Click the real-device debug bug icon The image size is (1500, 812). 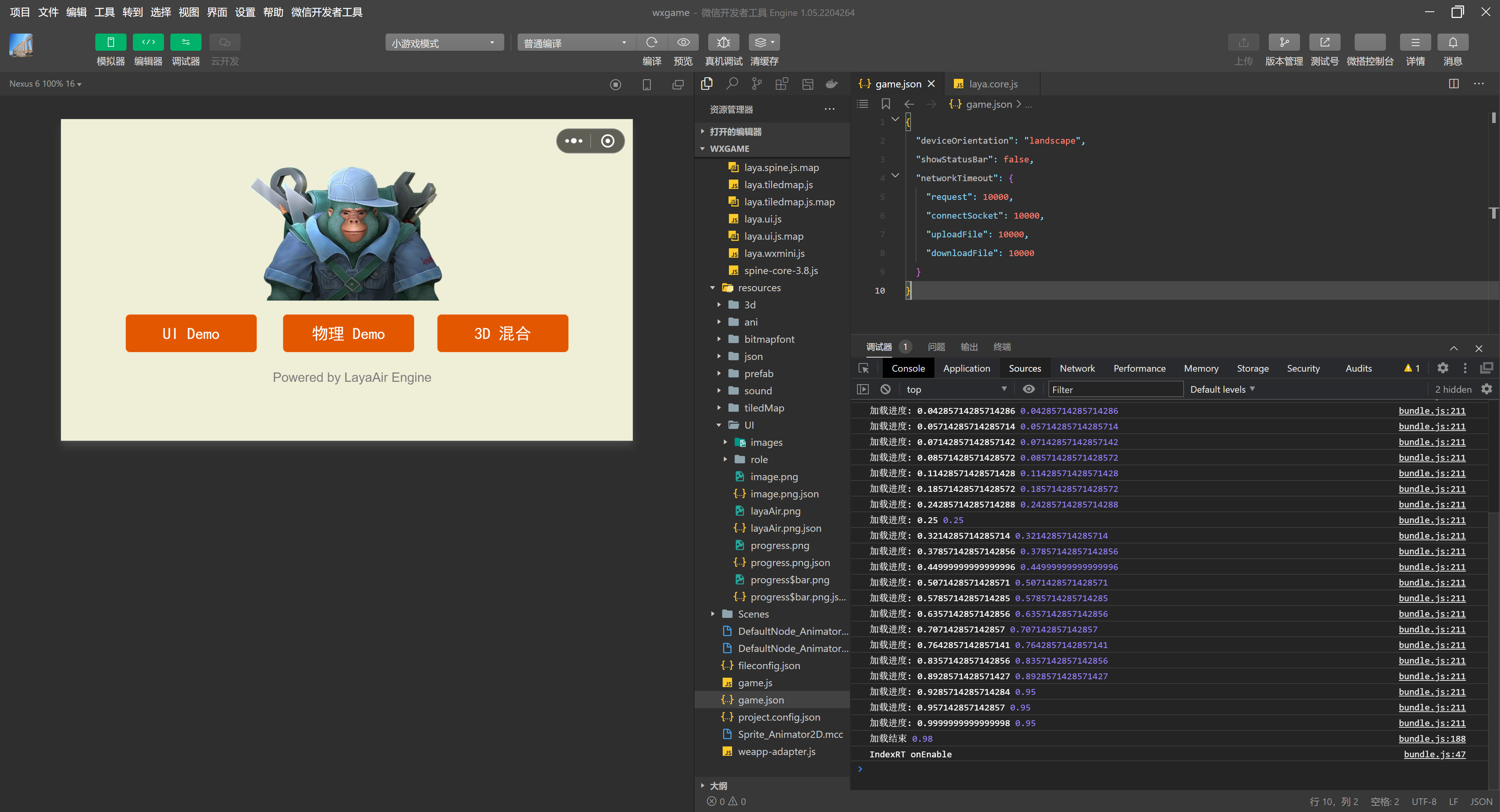pos(723,42)
